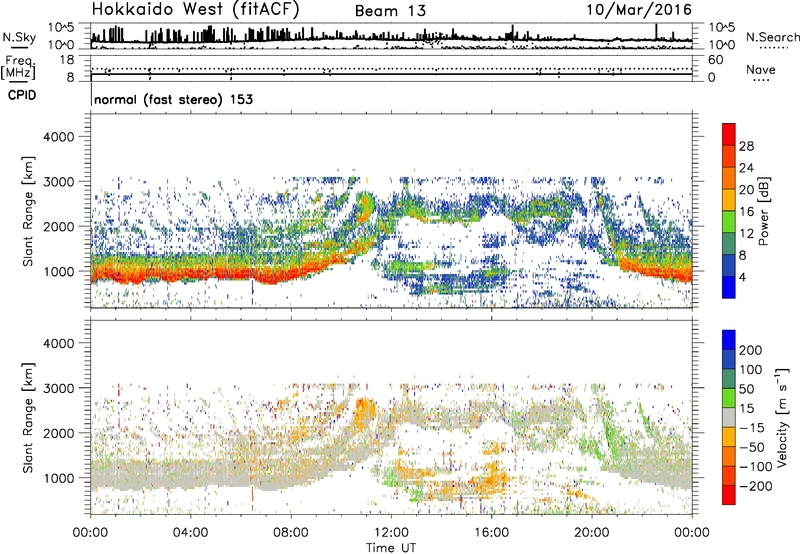Image resolution: width=800 pixels, height=554 pixels.
Task: Click the '16:00' time axis label
Action: click(x=491, y=533)
